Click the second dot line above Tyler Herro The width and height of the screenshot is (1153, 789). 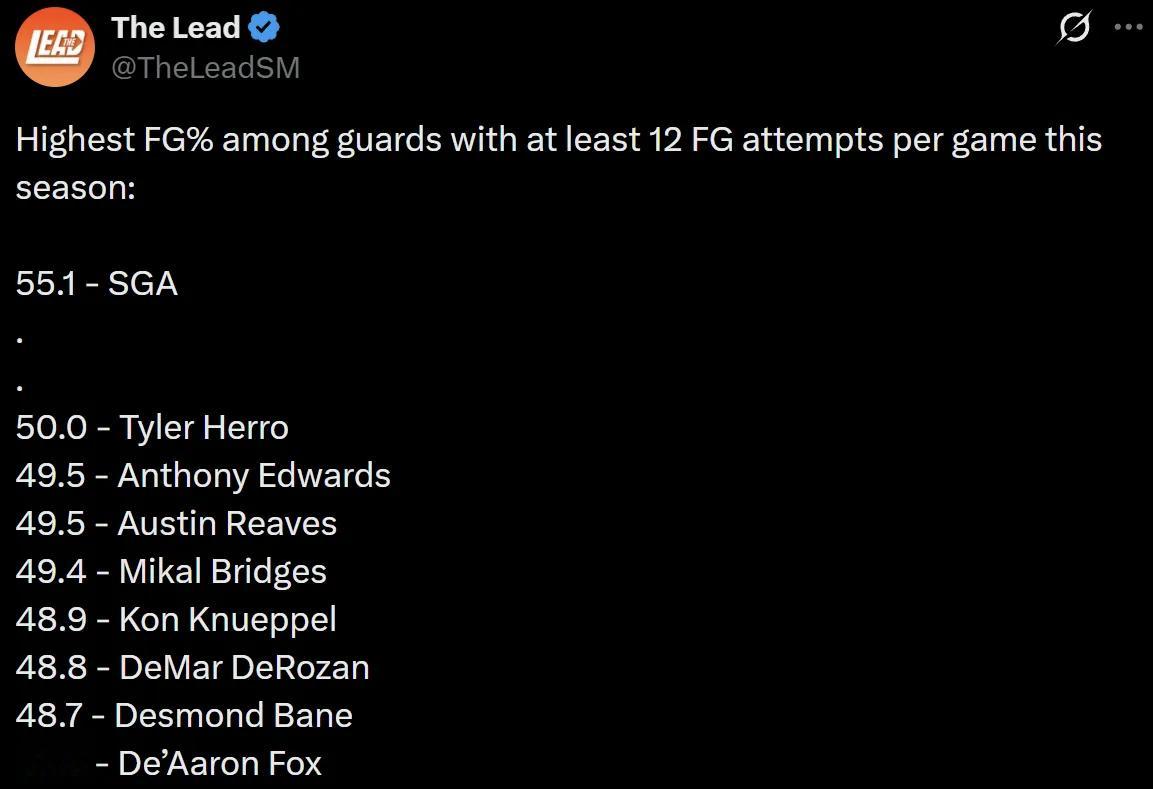[x=21, y=387]
